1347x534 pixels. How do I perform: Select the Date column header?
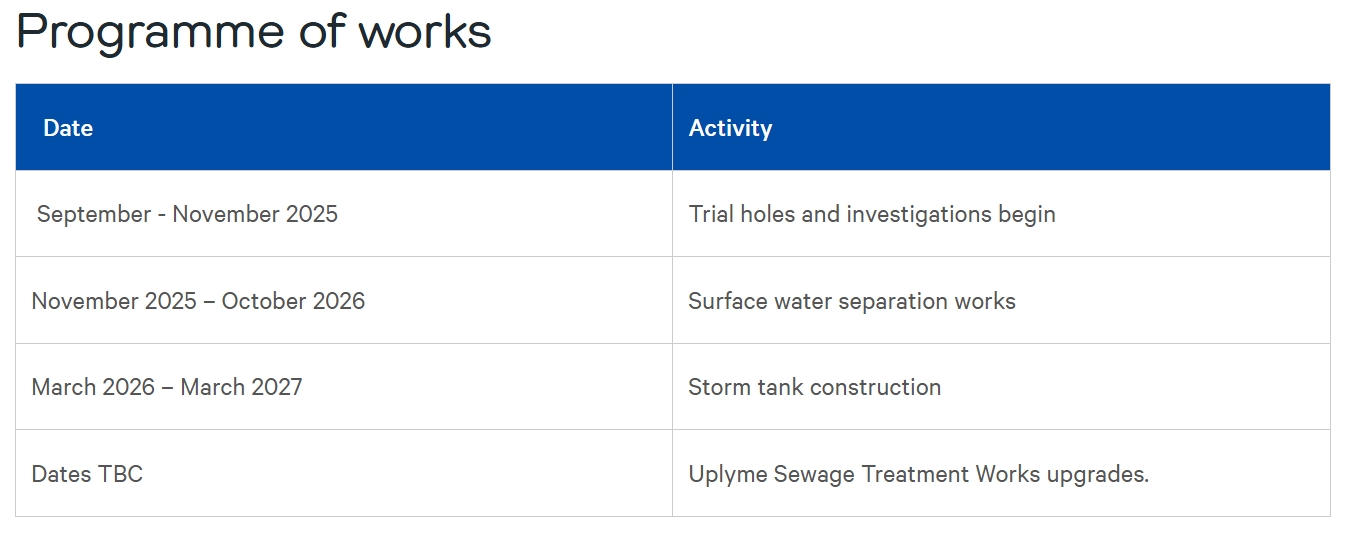(x=344, y=127)
